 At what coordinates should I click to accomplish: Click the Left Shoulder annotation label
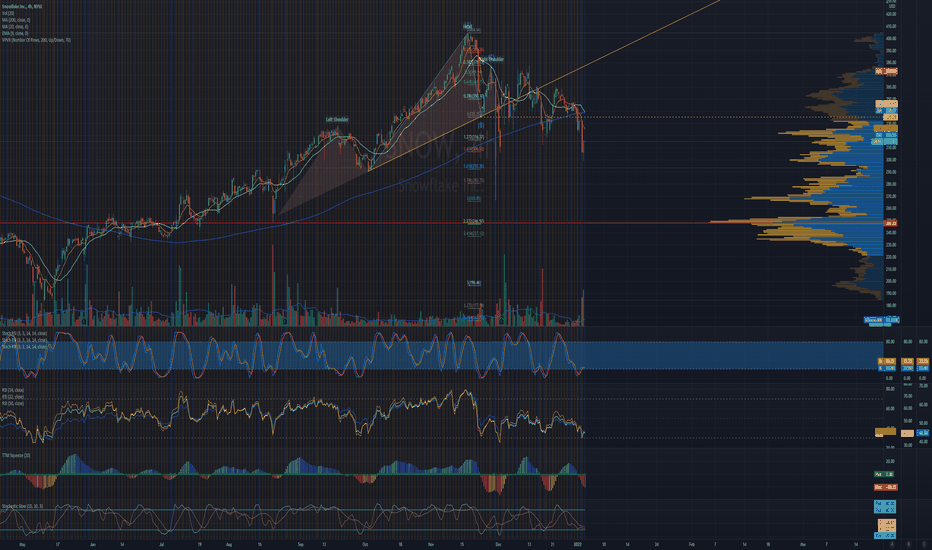(x=337, y=120)
